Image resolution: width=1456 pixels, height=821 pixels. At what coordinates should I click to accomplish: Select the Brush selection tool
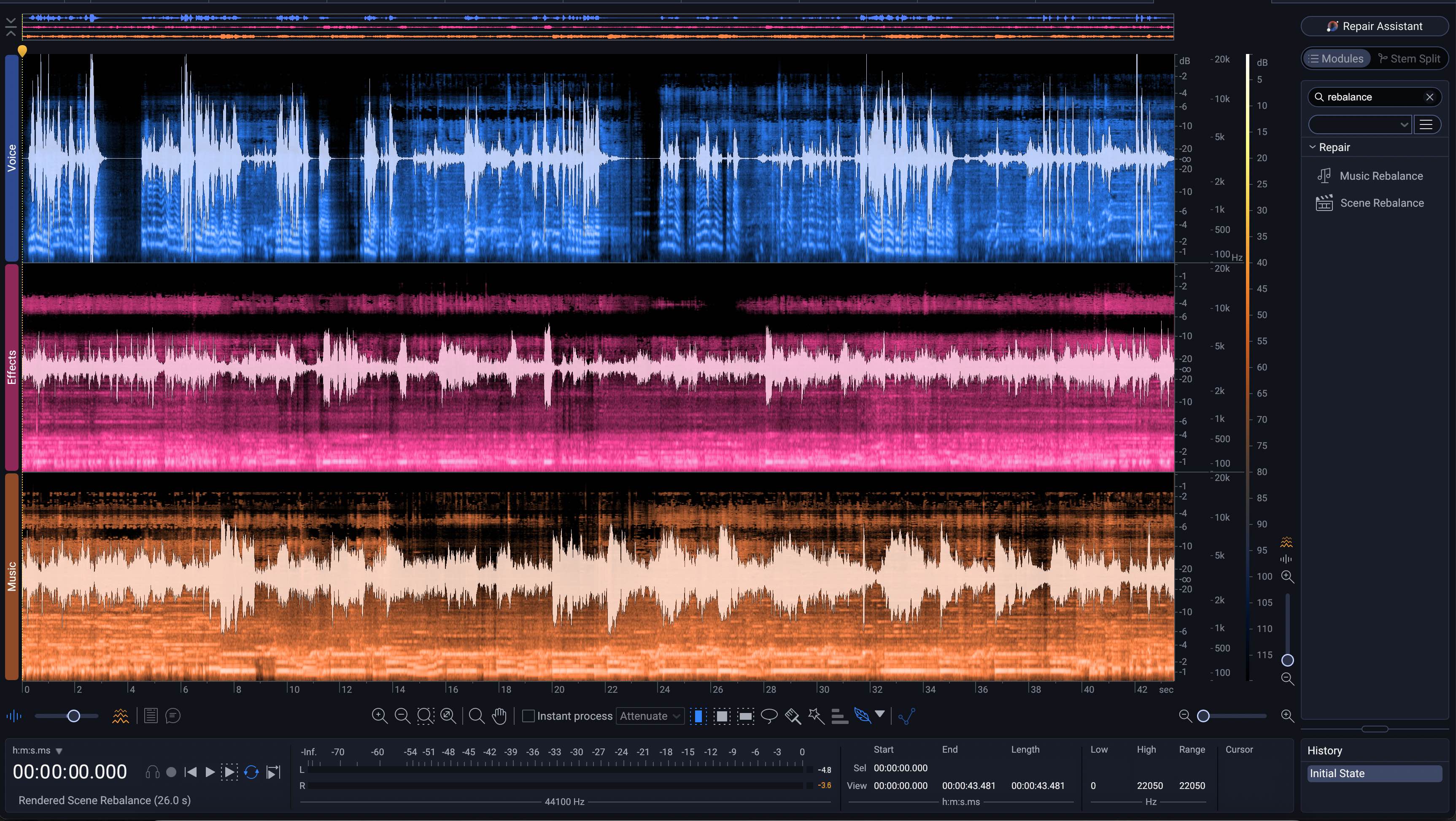tap(793, 716)
